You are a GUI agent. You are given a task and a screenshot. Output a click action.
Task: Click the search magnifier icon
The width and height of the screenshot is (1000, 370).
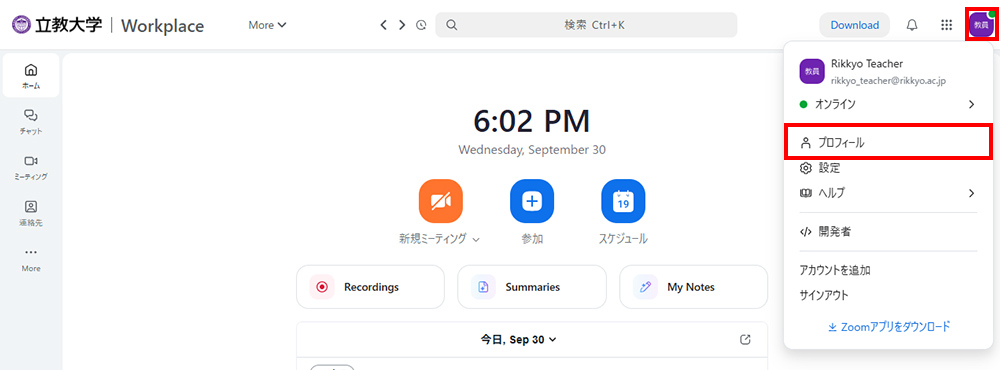(452, 26)
